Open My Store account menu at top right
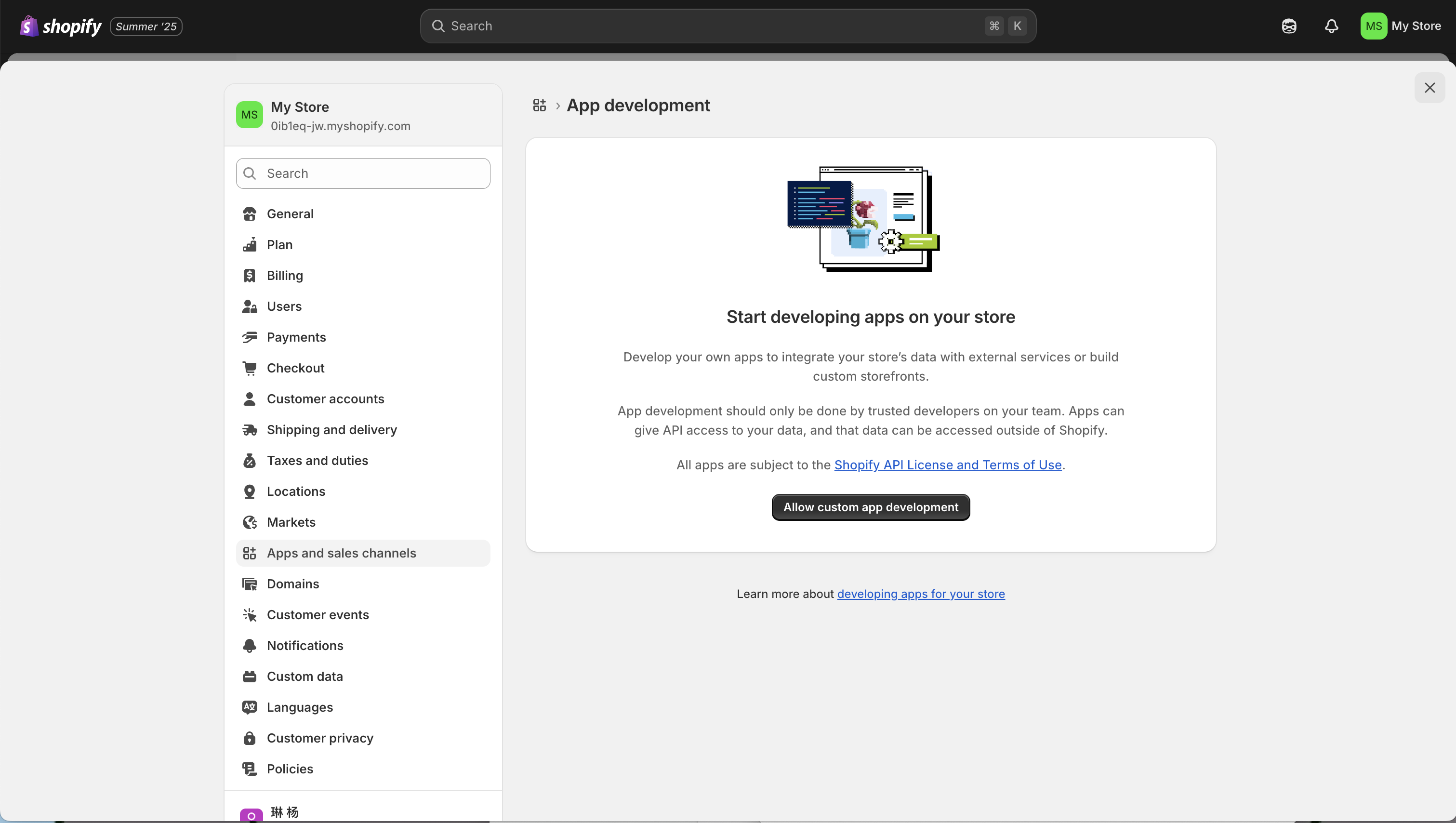This screenshot has height=823, width=1456. click(x=1401, y=26)
